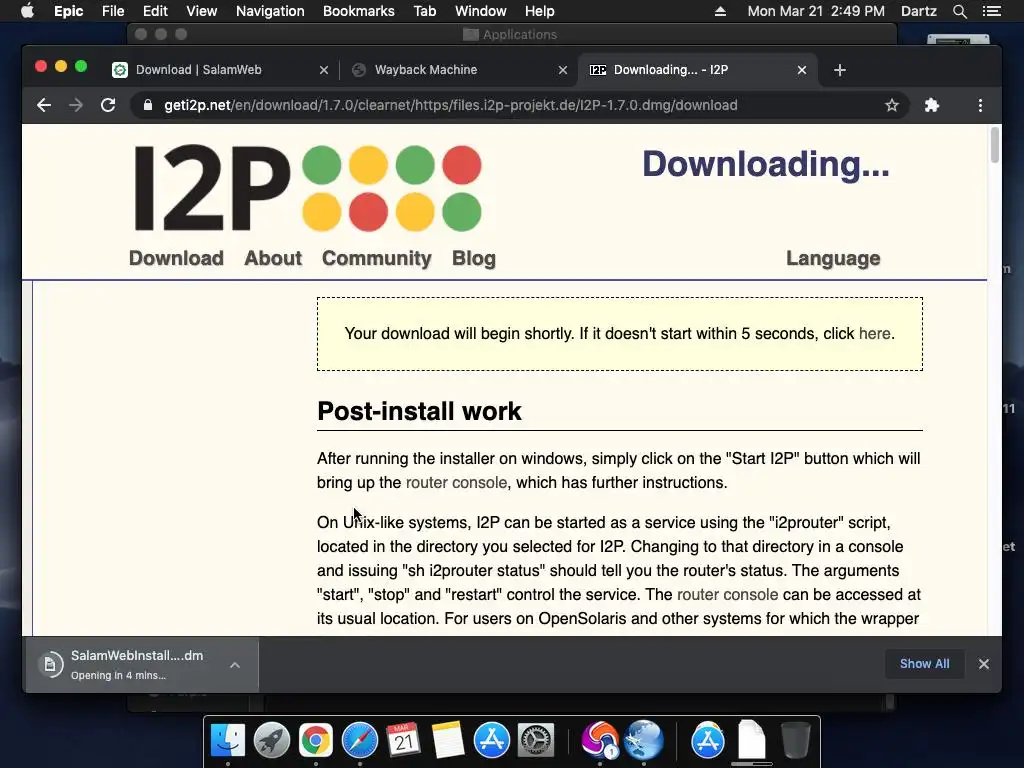
Task: Open the Navigation menu
Action: 270,11
